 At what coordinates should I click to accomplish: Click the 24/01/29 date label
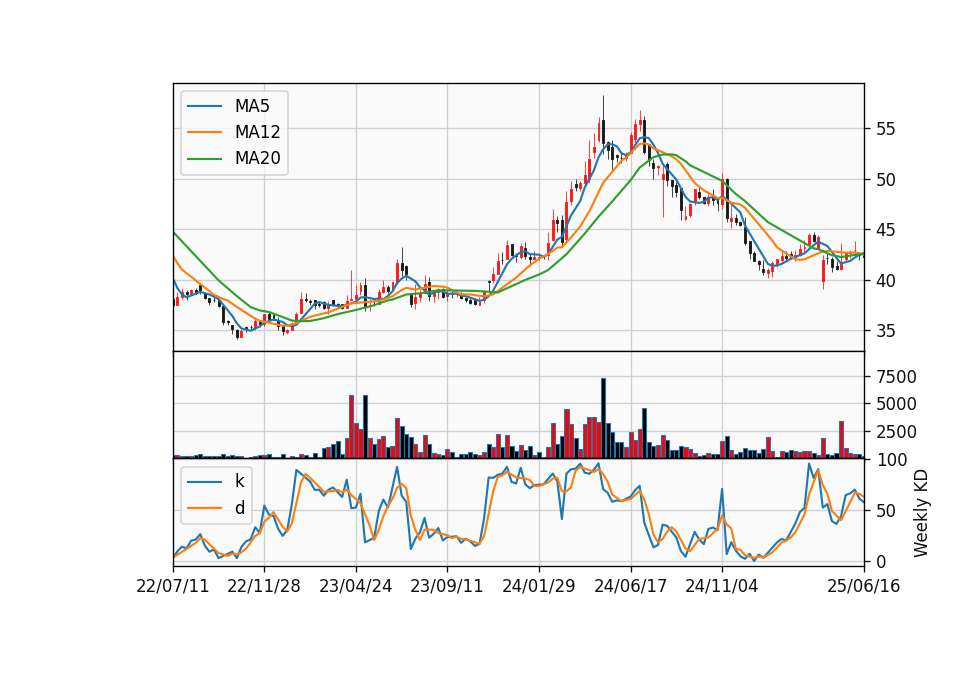(x=539, y=586)
